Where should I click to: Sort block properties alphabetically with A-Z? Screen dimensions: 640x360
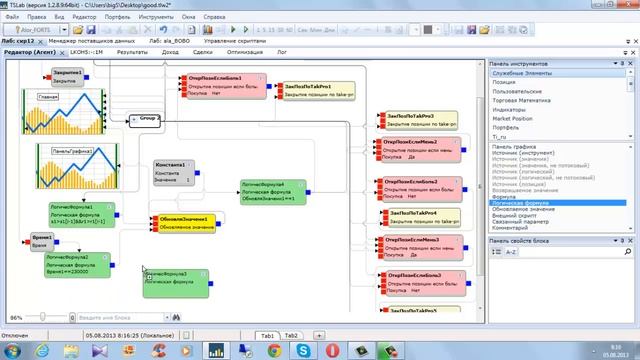pyautogui.click(x=511, y=252)
